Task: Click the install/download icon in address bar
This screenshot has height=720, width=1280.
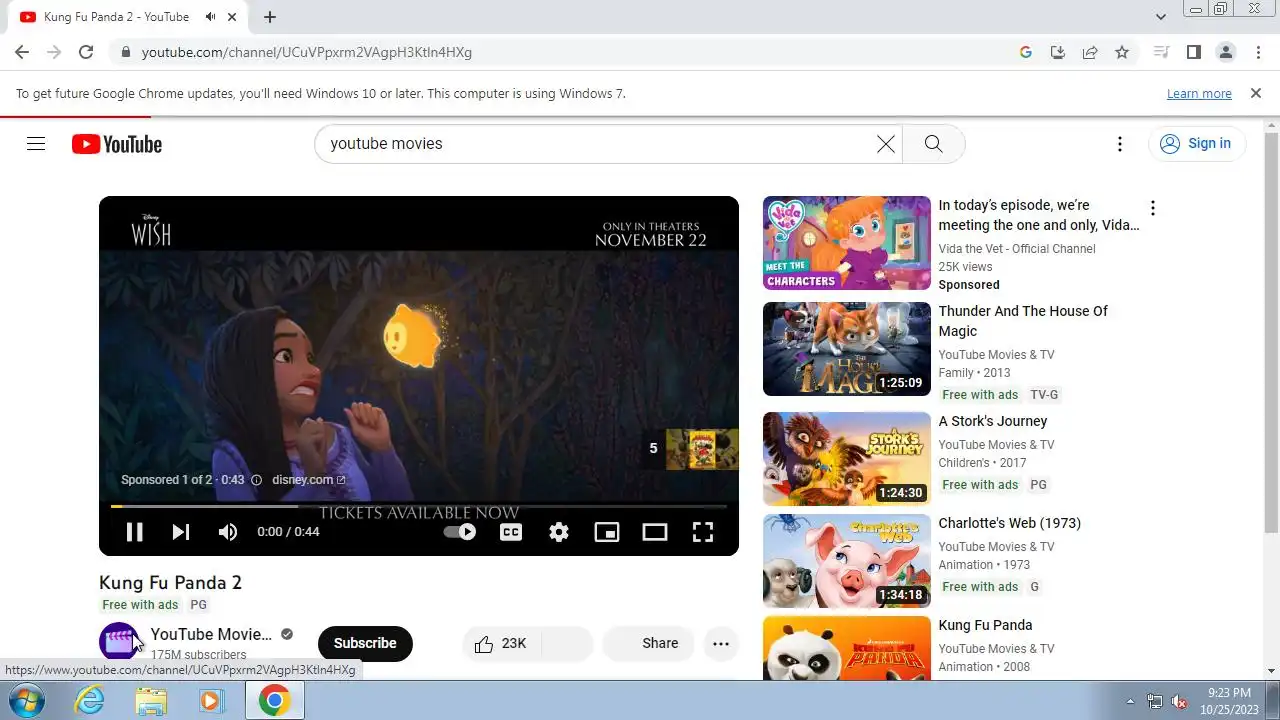Action: click(1058, 52)
